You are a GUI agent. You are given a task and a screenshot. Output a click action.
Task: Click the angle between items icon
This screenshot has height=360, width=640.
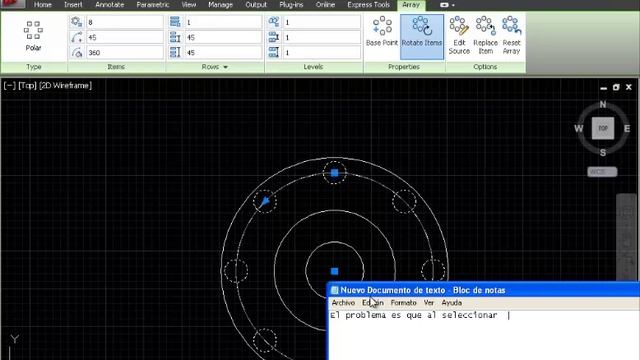coord(77,38)
